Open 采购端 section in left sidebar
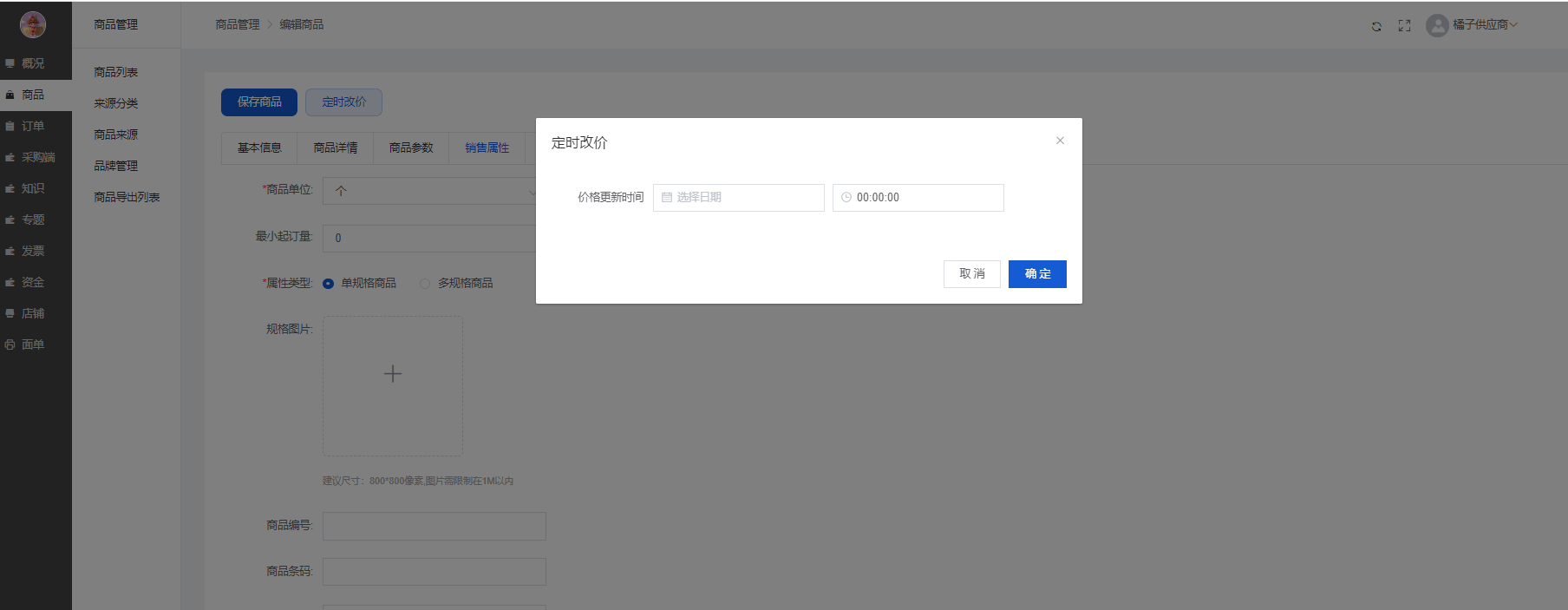This screenshot has height=610, width=1568. [x=37, y=157]
